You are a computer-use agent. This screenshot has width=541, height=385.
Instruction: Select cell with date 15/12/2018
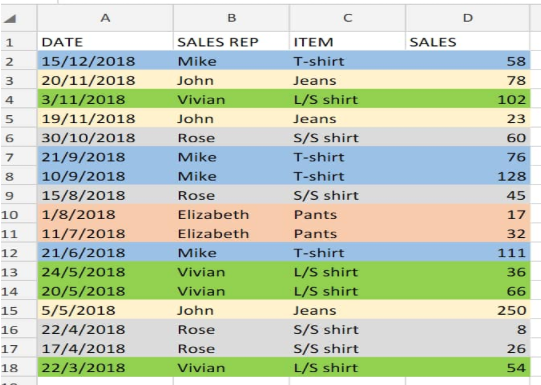pos(105,61)
